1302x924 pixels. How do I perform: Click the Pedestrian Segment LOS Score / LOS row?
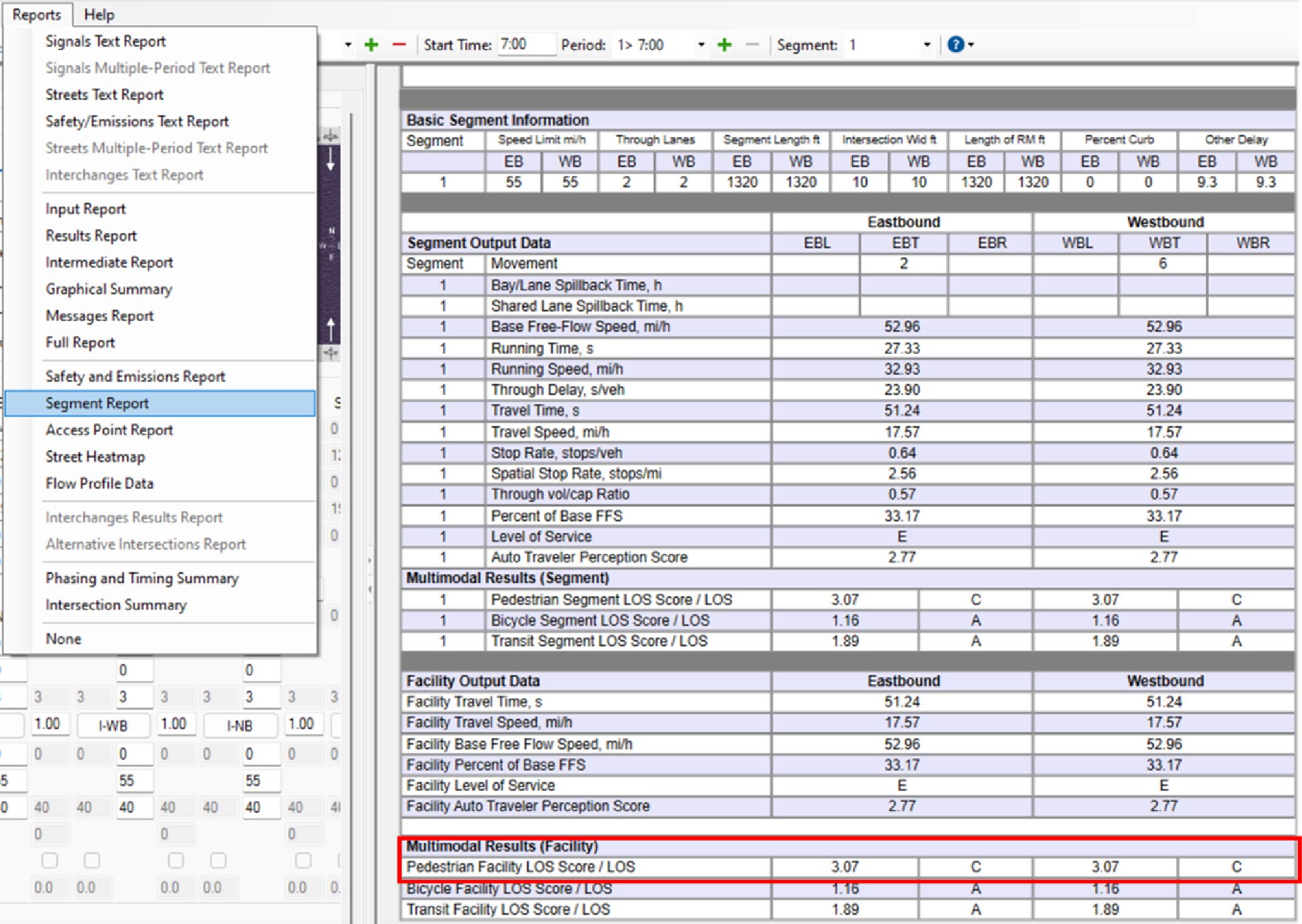pyautogui.click(x=847, y=600)
